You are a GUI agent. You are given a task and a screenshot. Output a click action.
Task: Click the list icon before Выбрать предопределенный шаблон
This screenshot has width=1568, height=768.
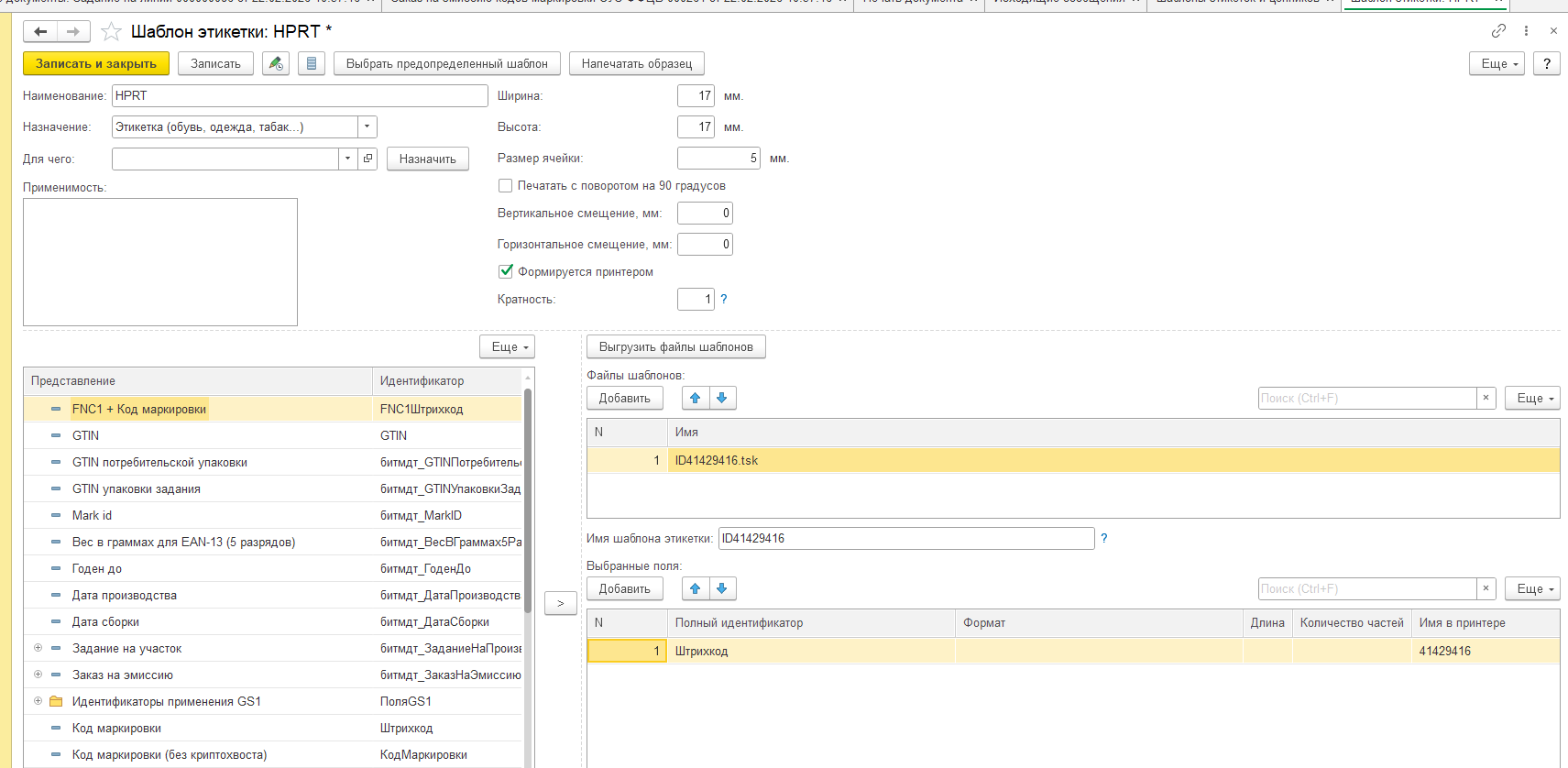312,63
